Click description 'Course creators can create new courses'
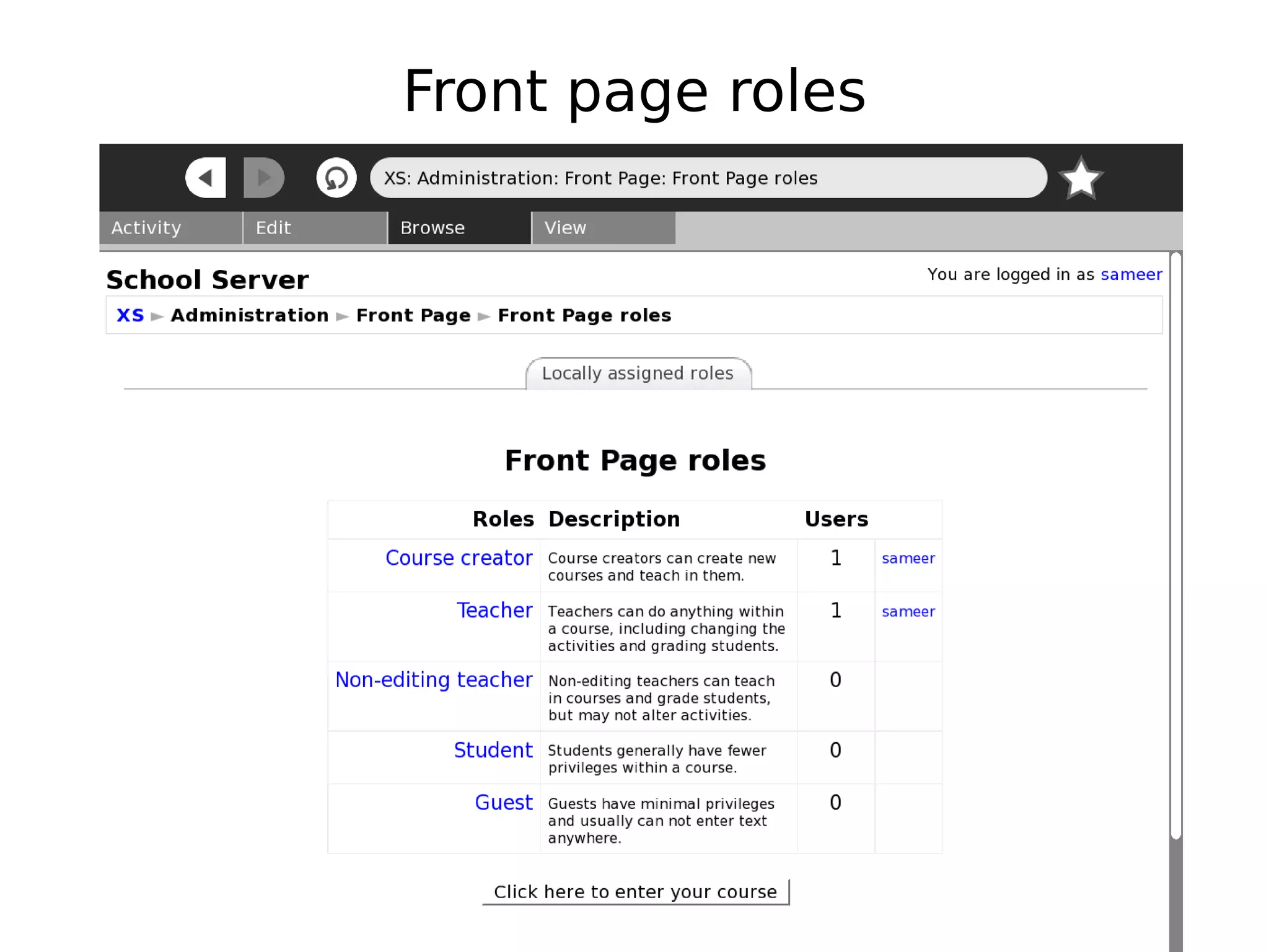 coord(662,567)
